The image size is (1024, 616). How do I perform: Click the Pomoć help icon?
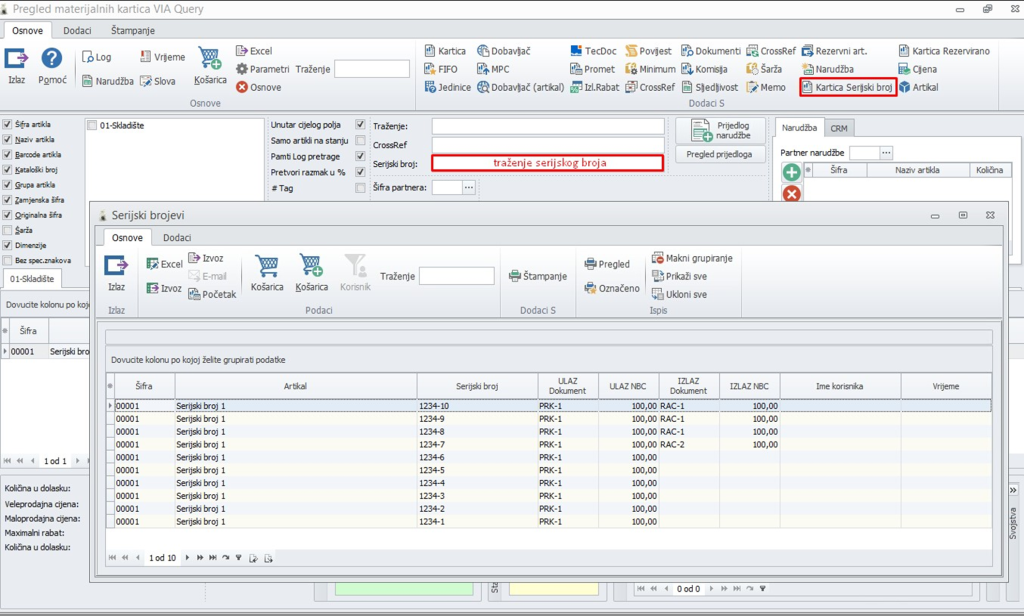tap(51, 59)
